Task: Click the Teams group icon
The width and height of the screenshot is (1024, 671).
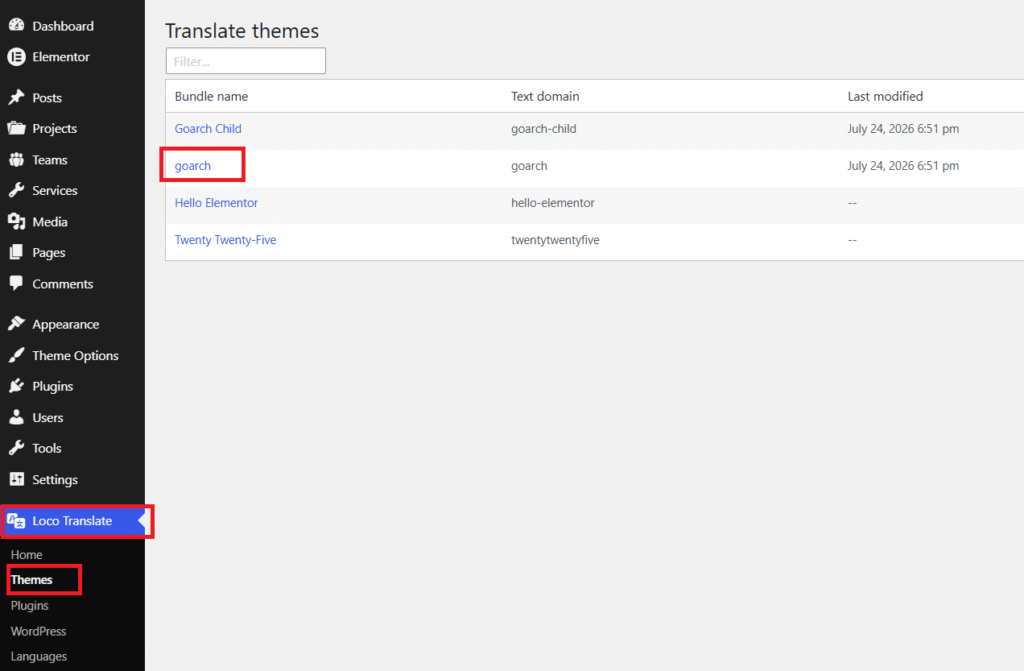Action: [16, 159]
